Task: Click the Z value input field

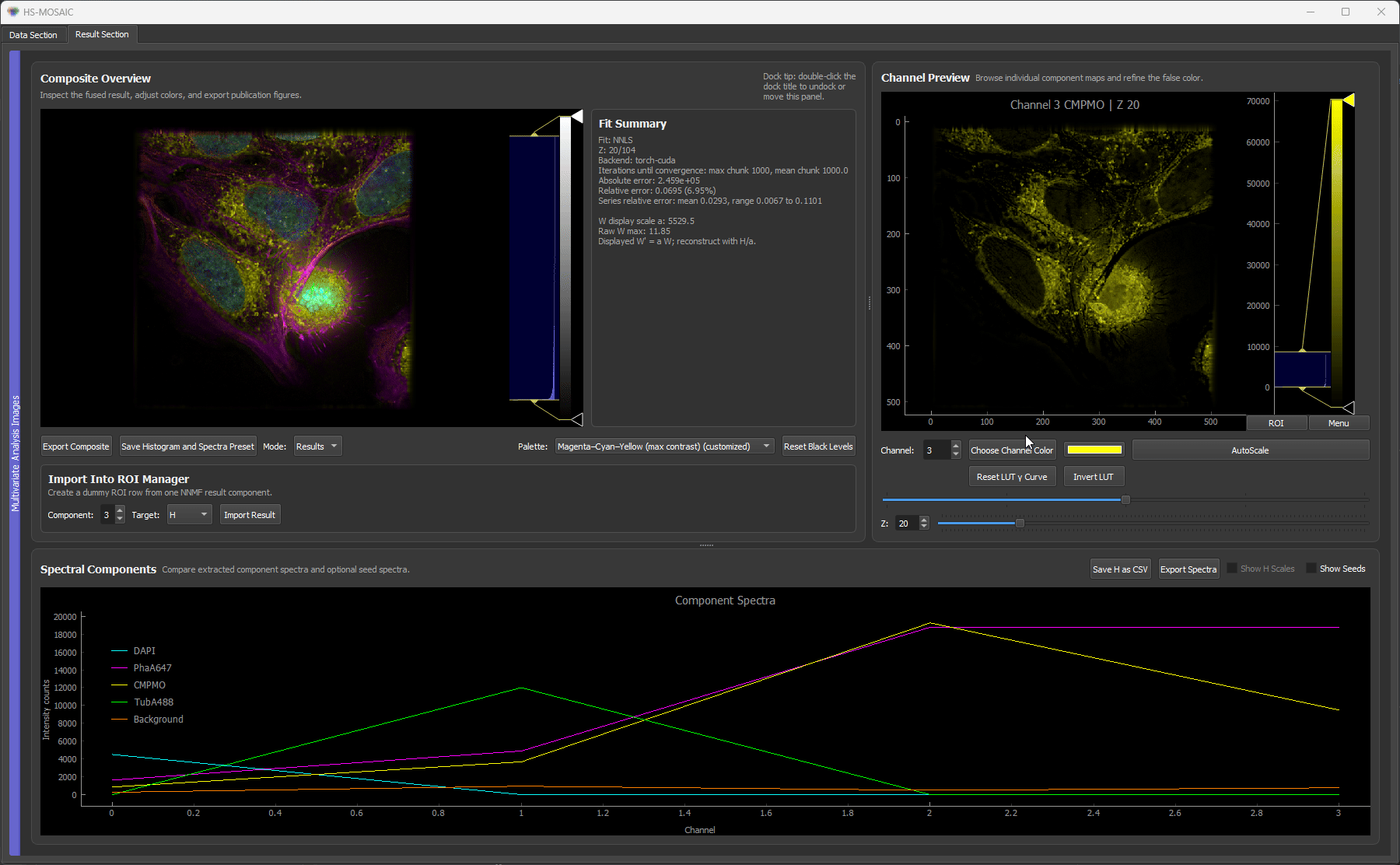Action: 906,524
